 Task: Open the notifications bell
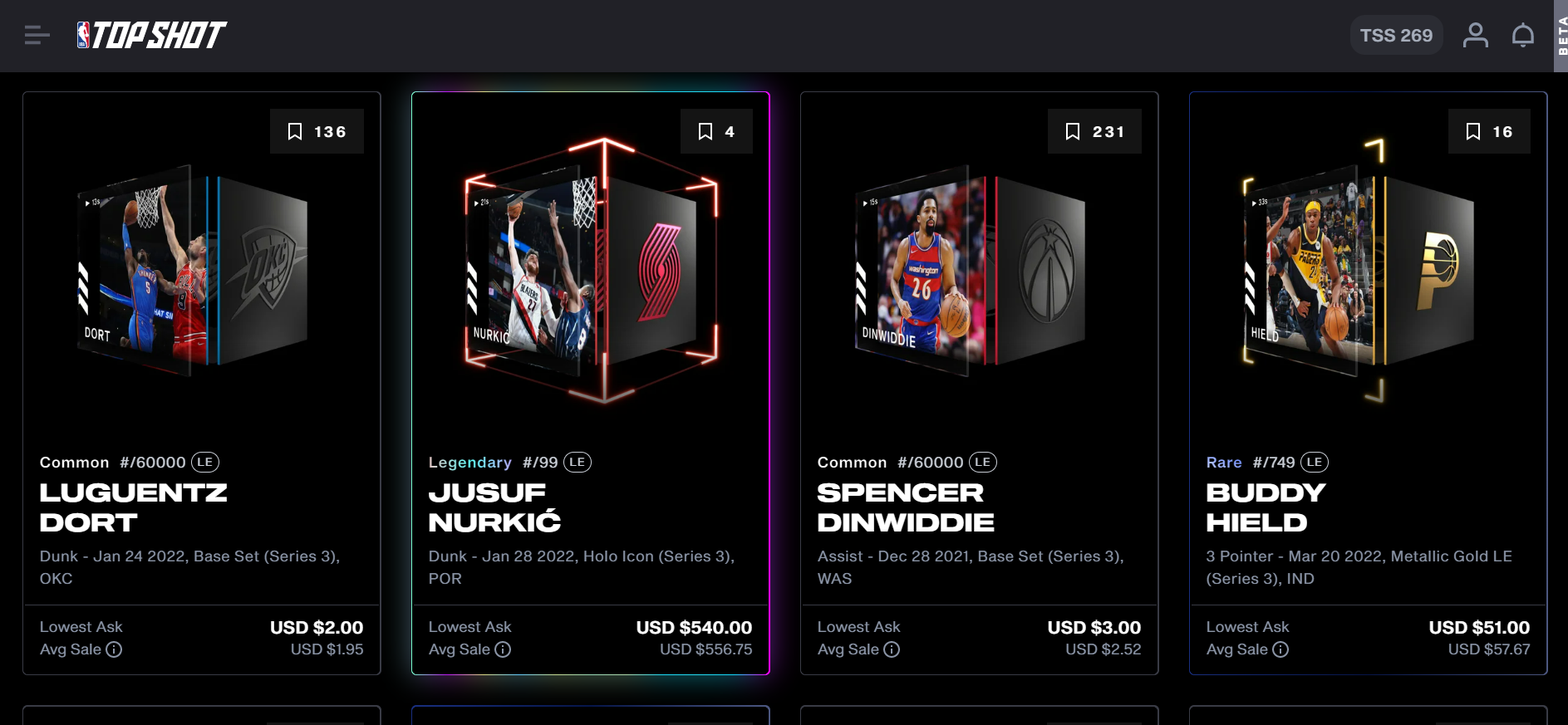pos(1523,35)
